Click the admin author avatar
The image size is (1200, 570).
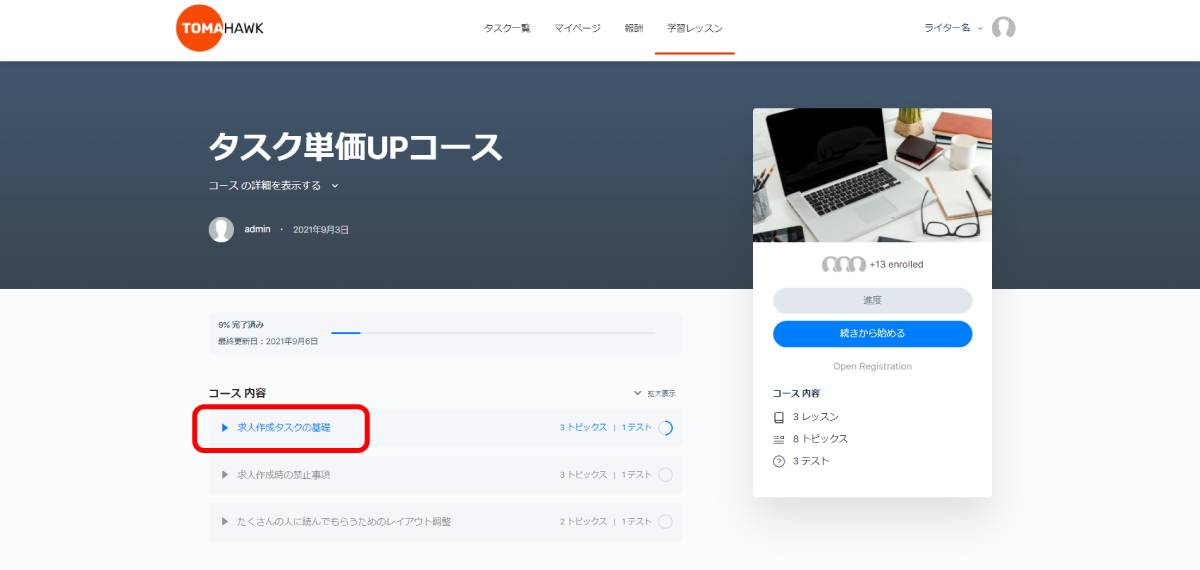click(221, 230)
